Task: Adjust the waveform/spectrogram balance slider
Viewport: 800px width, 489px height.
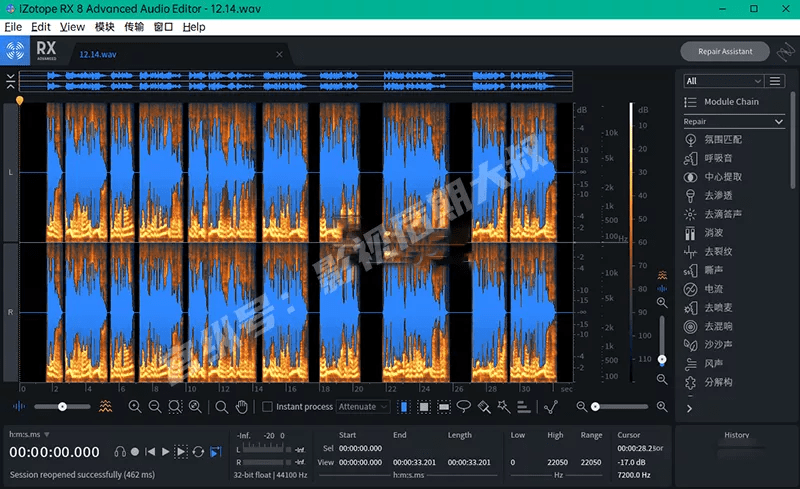Action: (62, 407)
